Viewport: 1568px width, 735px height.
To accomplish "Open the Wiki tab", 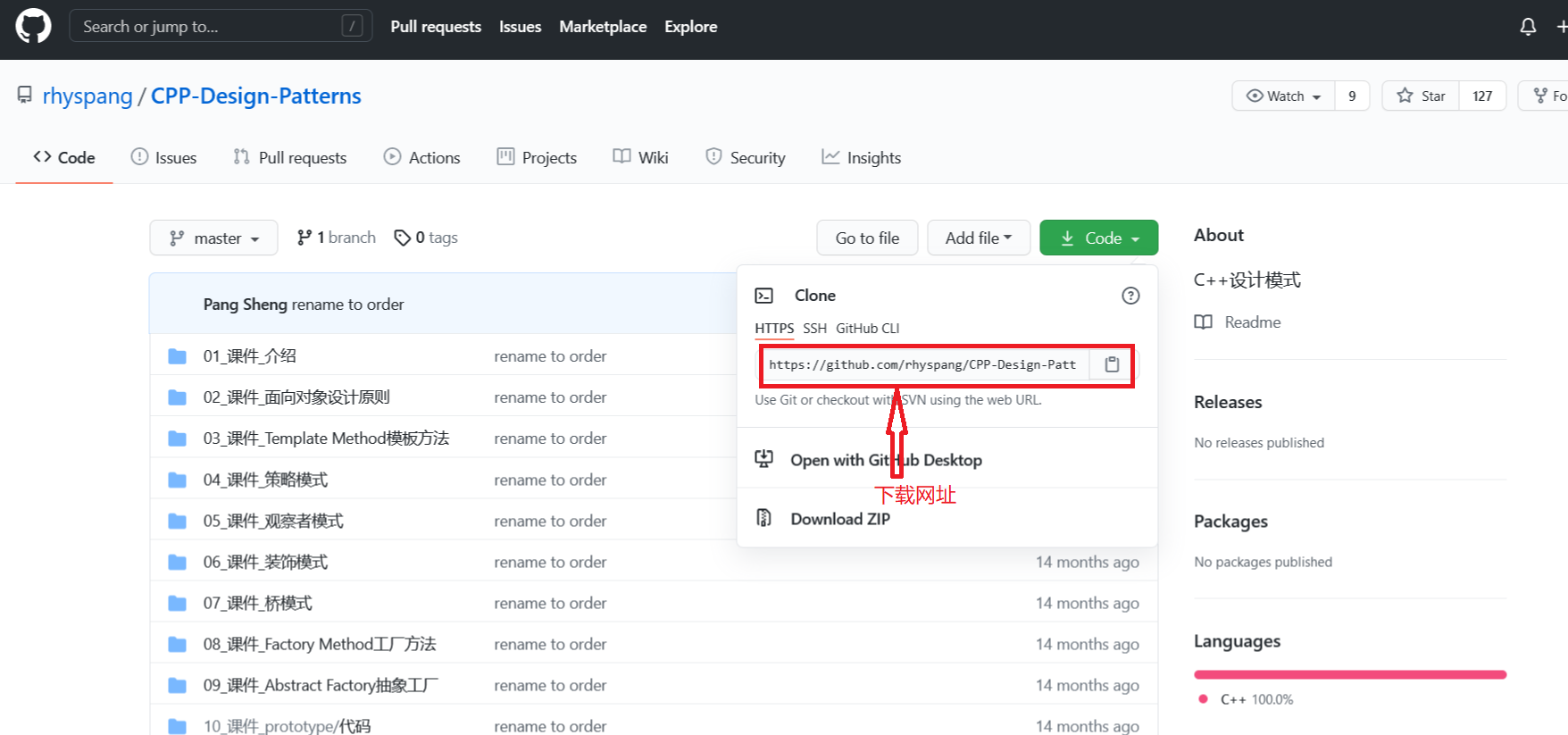I will 641,157.
